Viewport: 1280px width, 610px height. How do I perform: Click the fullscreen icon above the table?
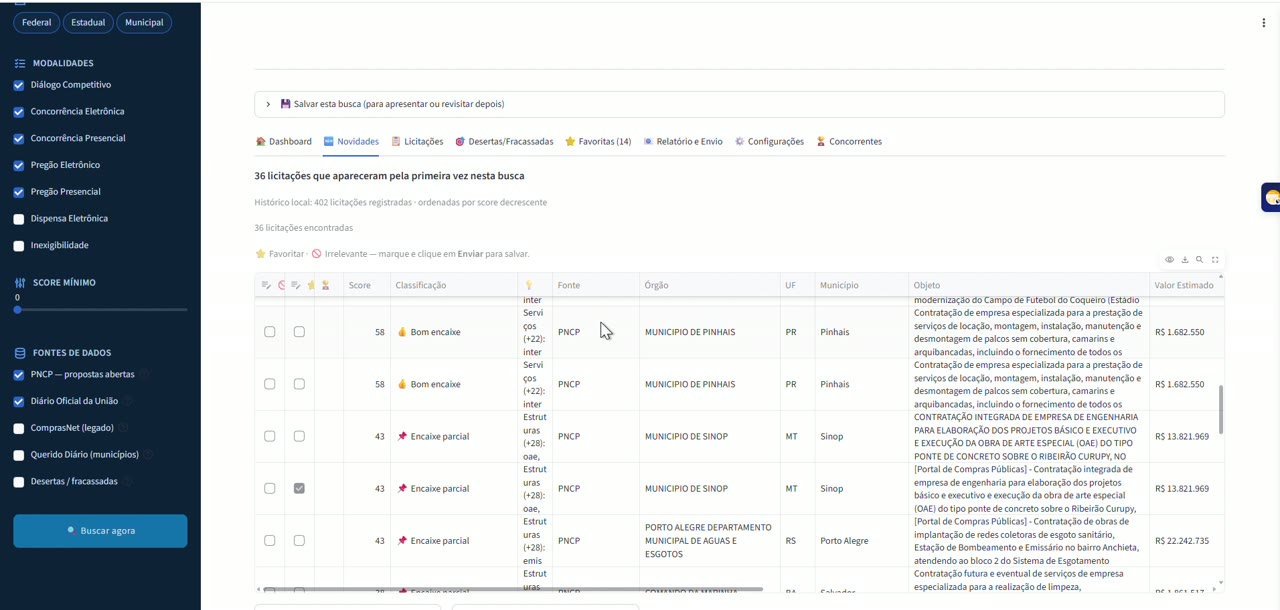[x=1216, y=260]
